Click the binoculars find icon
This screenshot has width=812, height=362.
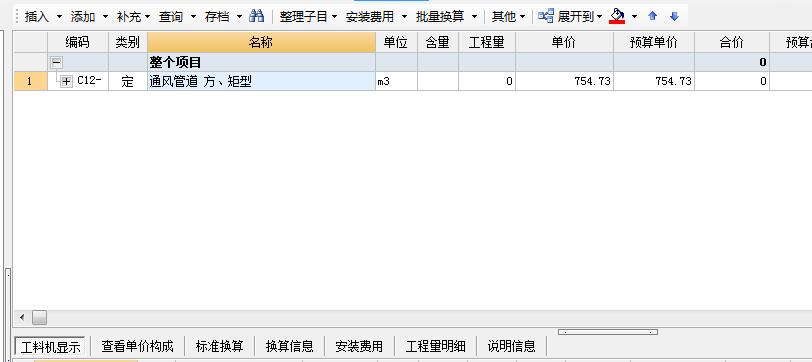[x=256, y=16]
